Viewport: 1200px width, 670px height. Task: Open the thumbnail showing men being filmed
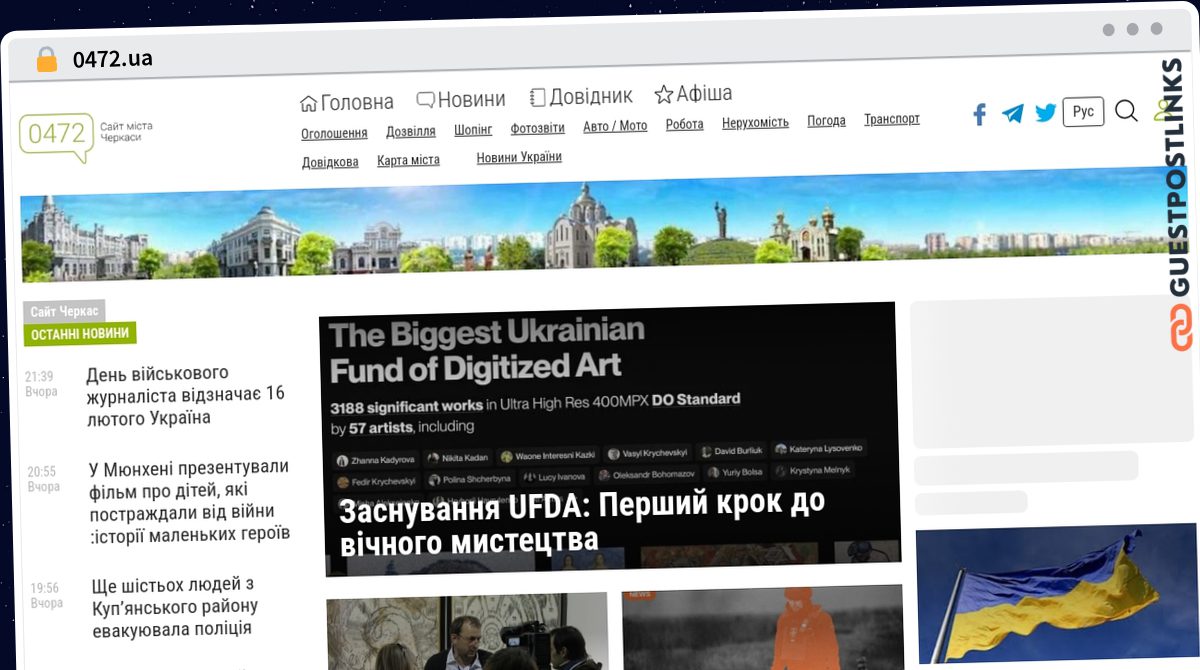pos(467,632)
